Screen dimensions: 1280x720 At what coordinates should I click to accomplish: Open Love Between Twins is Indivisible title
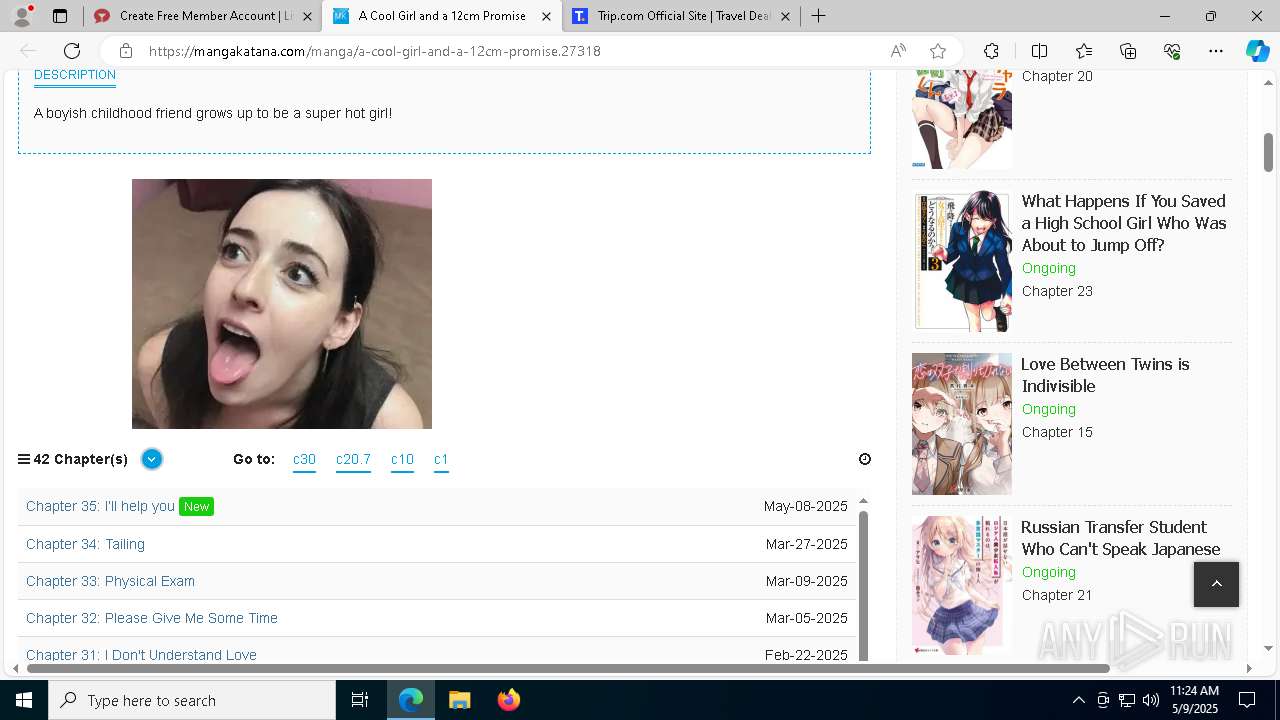tap(1105, 375)
